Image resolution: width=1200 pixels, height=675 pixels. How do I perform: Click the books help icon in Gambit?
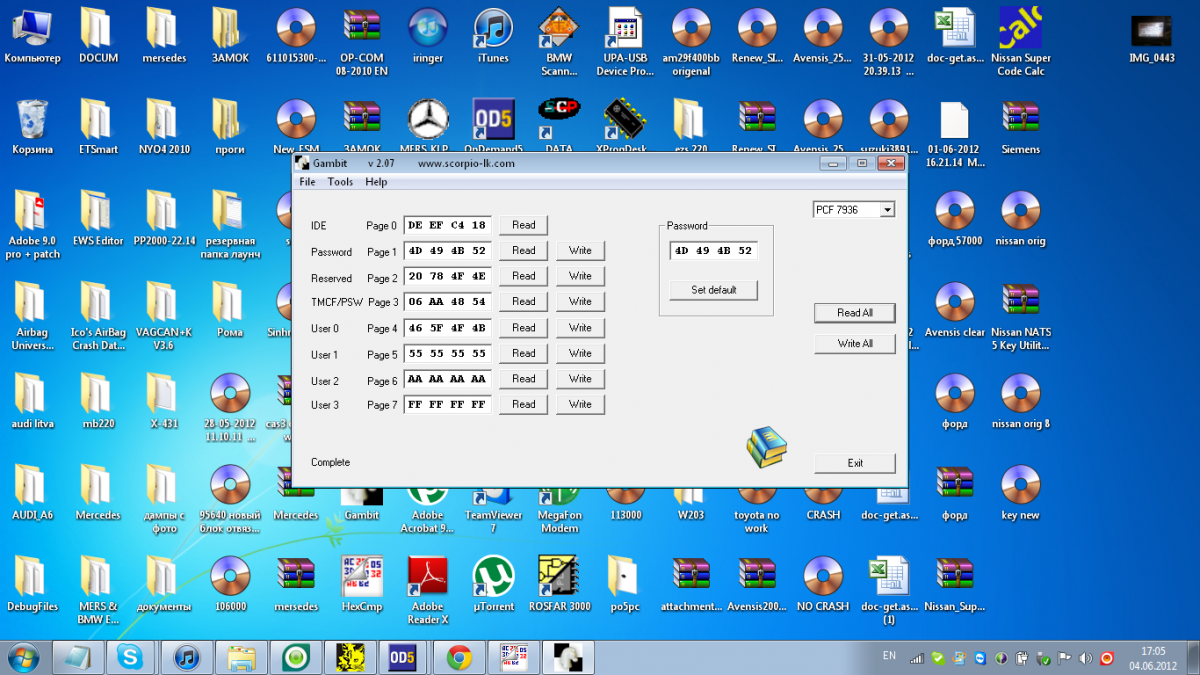pyautogui.click(x=767, y=447)
